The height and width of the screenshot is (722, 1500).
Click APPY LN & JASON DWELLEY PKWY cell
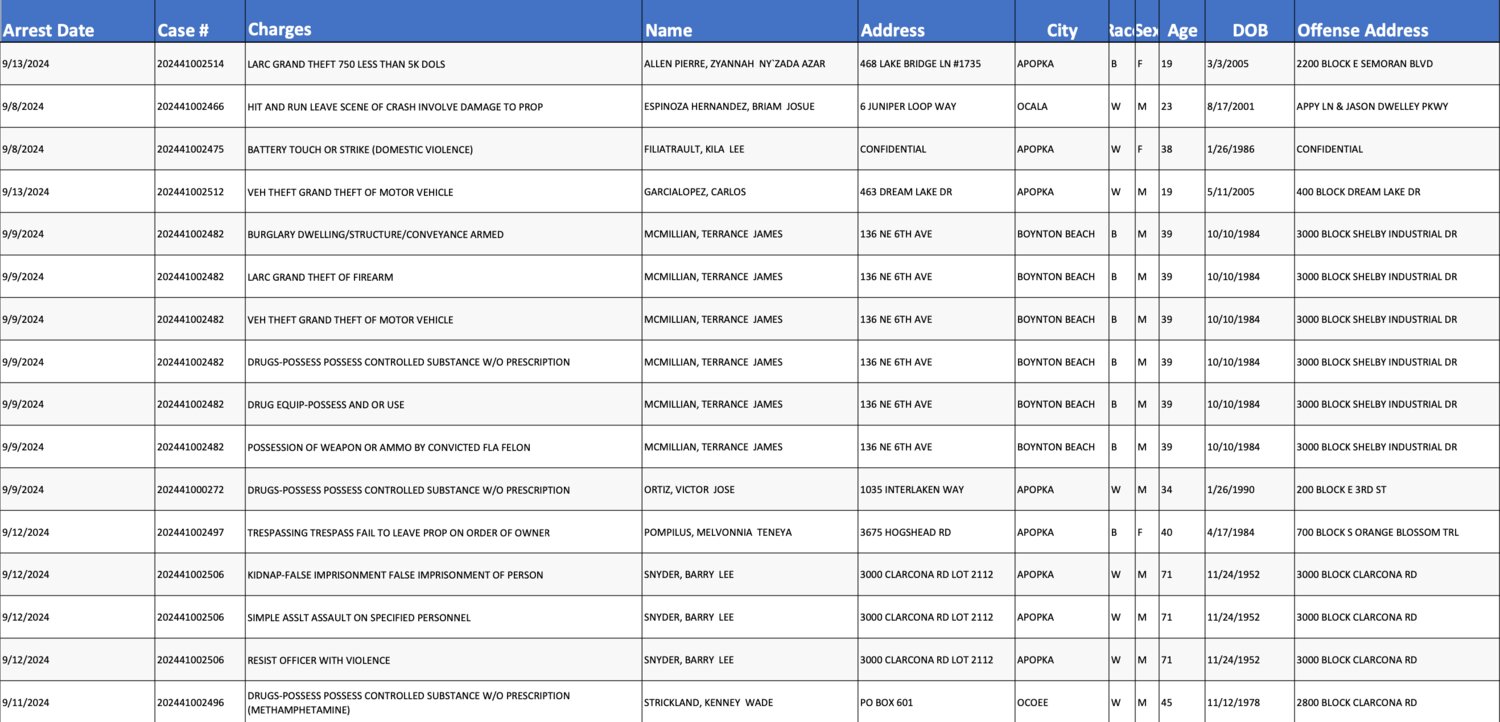coord(1397,106)
